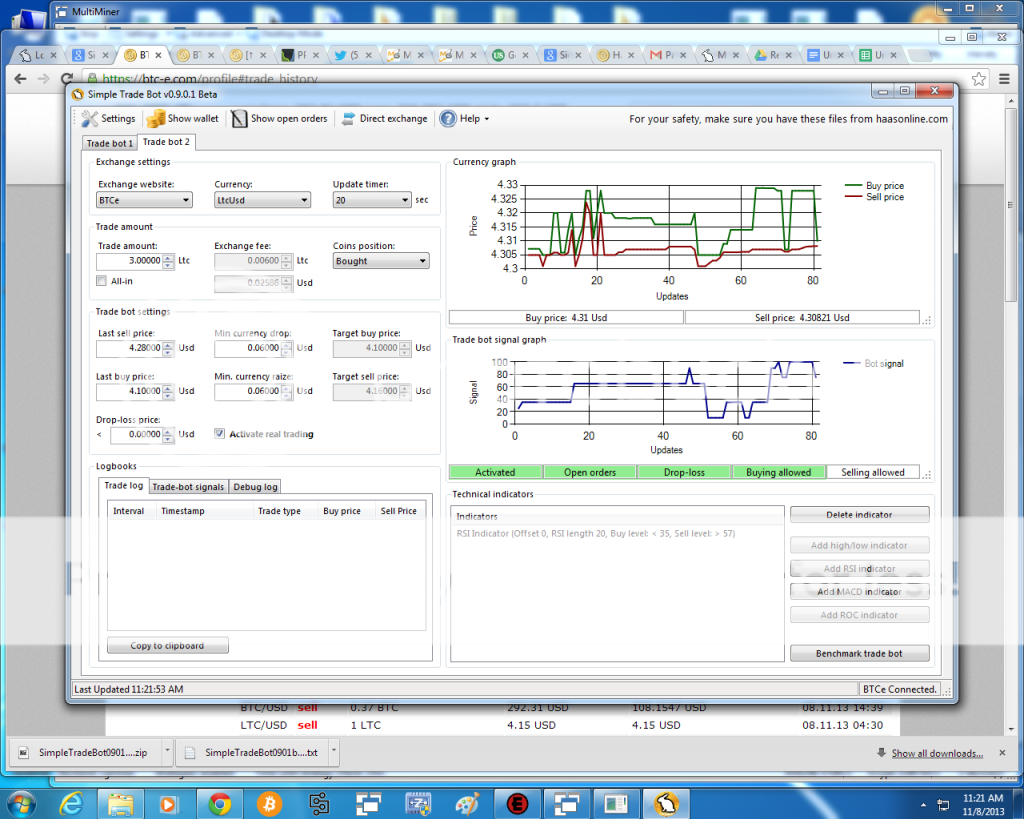Toggle the Activate real trading checkbox
Image resolution: width=1024 pixels, height=819 pixels.
219,434
